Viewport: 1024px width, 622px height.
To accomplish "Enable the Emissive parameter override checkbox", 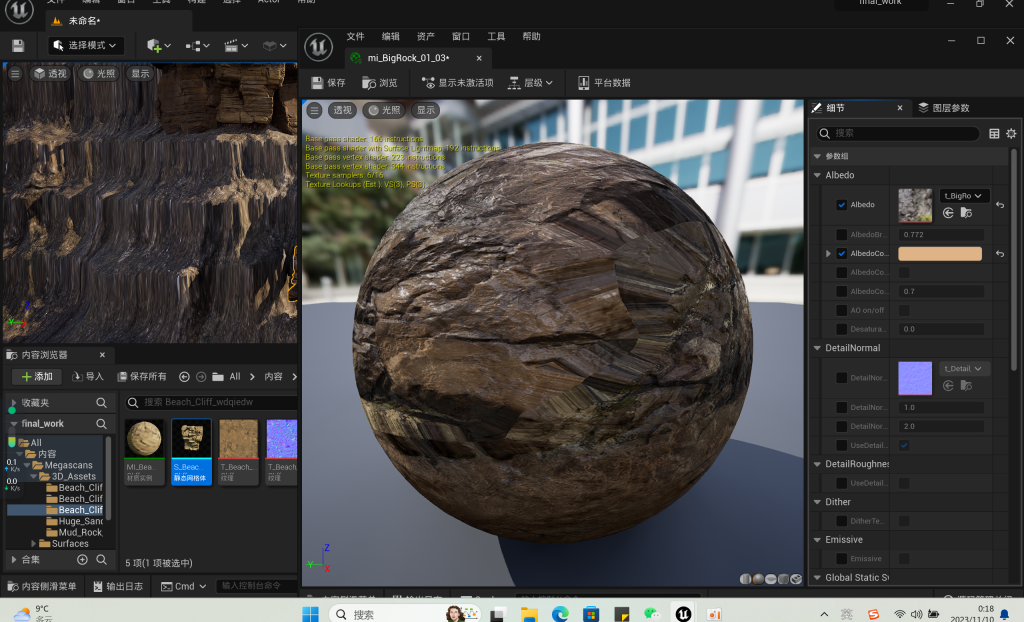I will pyautogui.click(x=841, y=559).
